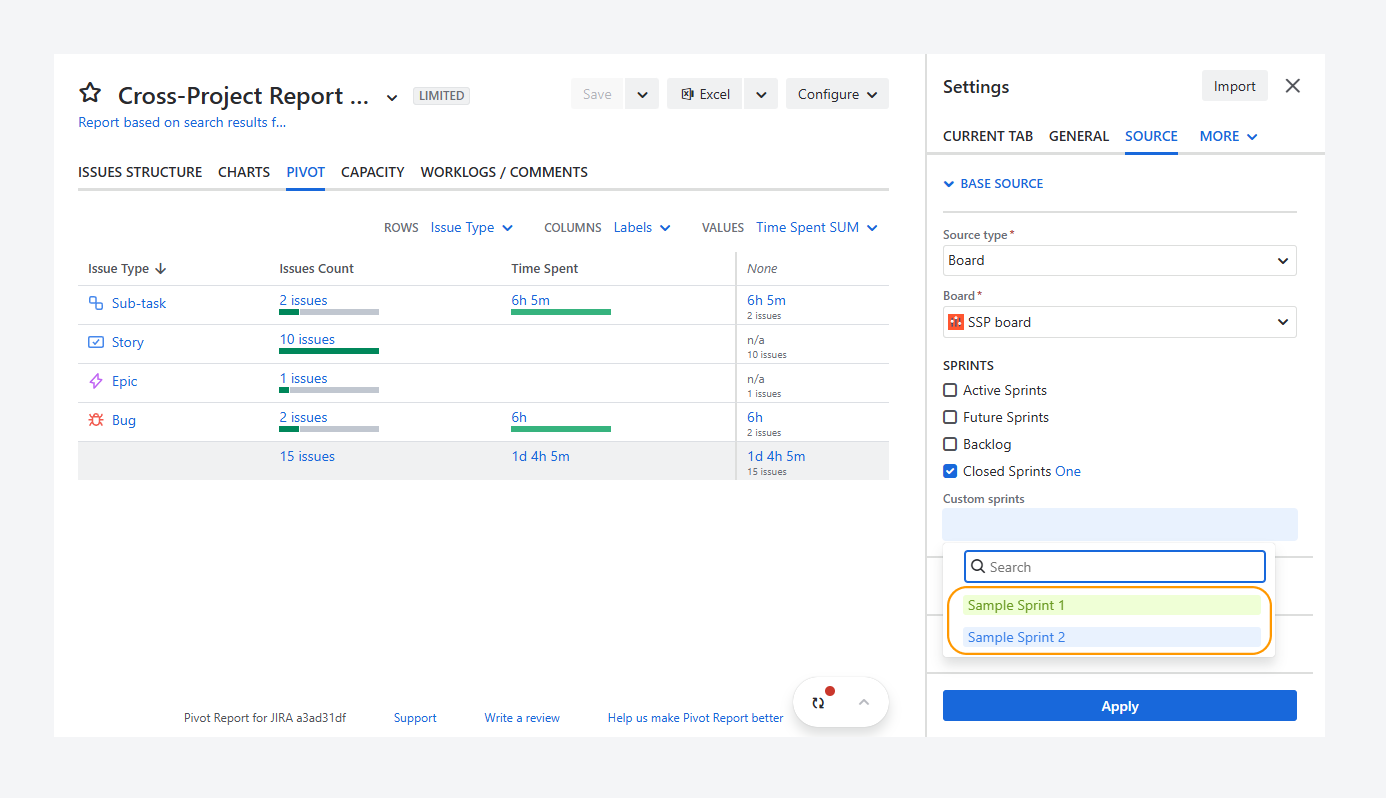Open the report title dropdown chevron
Screen dimensions: 1386x798
(392, 97)
